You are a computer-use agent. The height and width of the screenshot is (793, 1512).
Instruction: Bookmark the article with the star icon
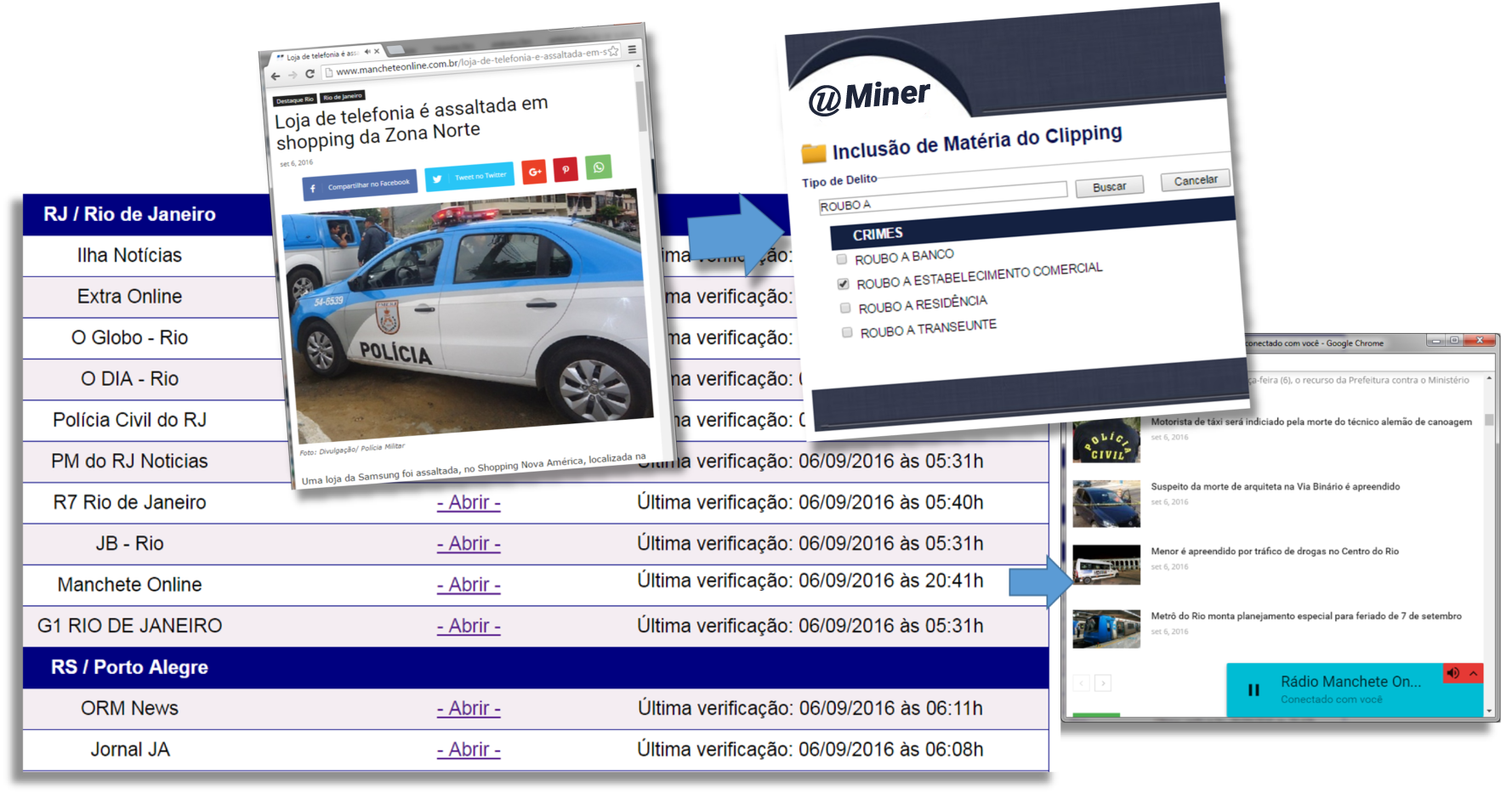612,51
